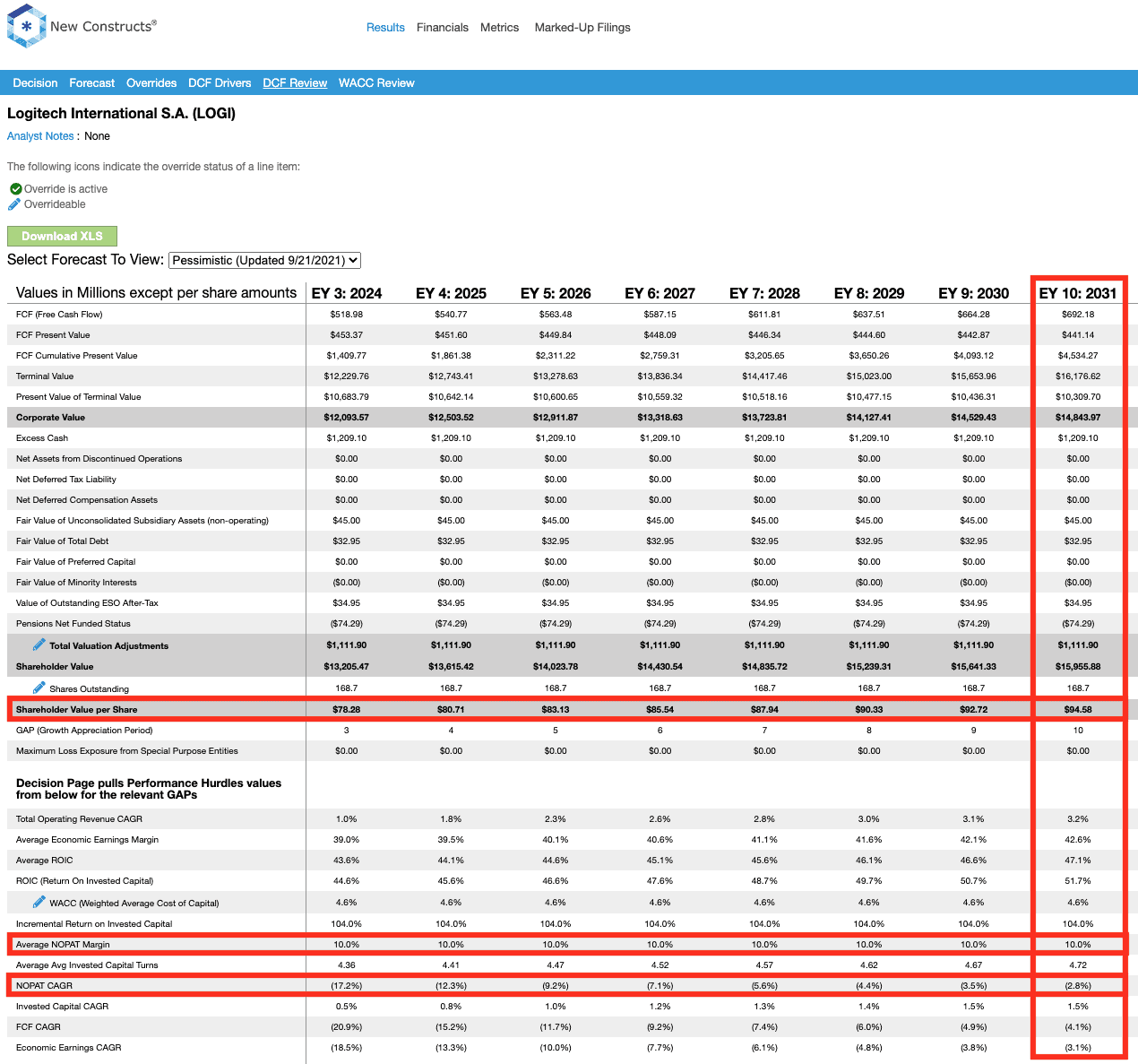Click the FCF CAGR row label
This screenshot has height=1064, width=1138.
39,1027
